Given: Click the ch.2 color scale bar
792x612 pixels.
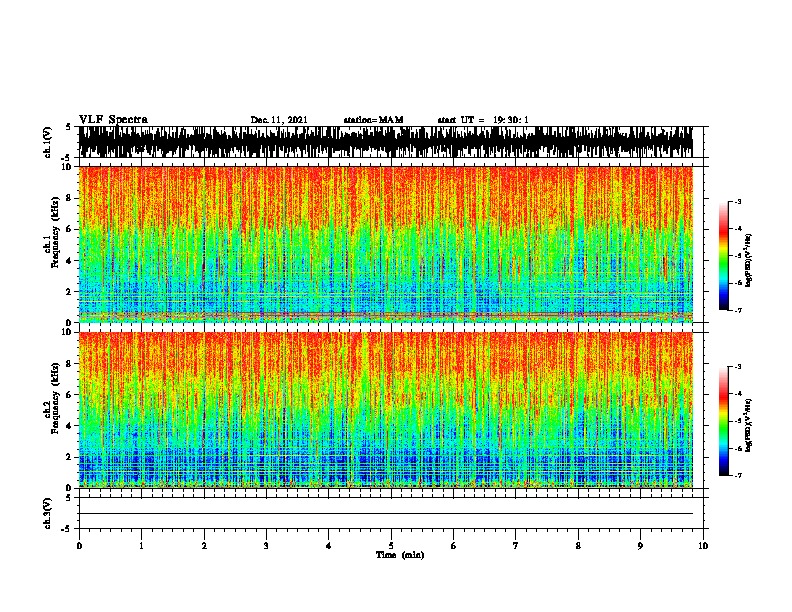Looking at the screenshot, I should click(724, 421).
